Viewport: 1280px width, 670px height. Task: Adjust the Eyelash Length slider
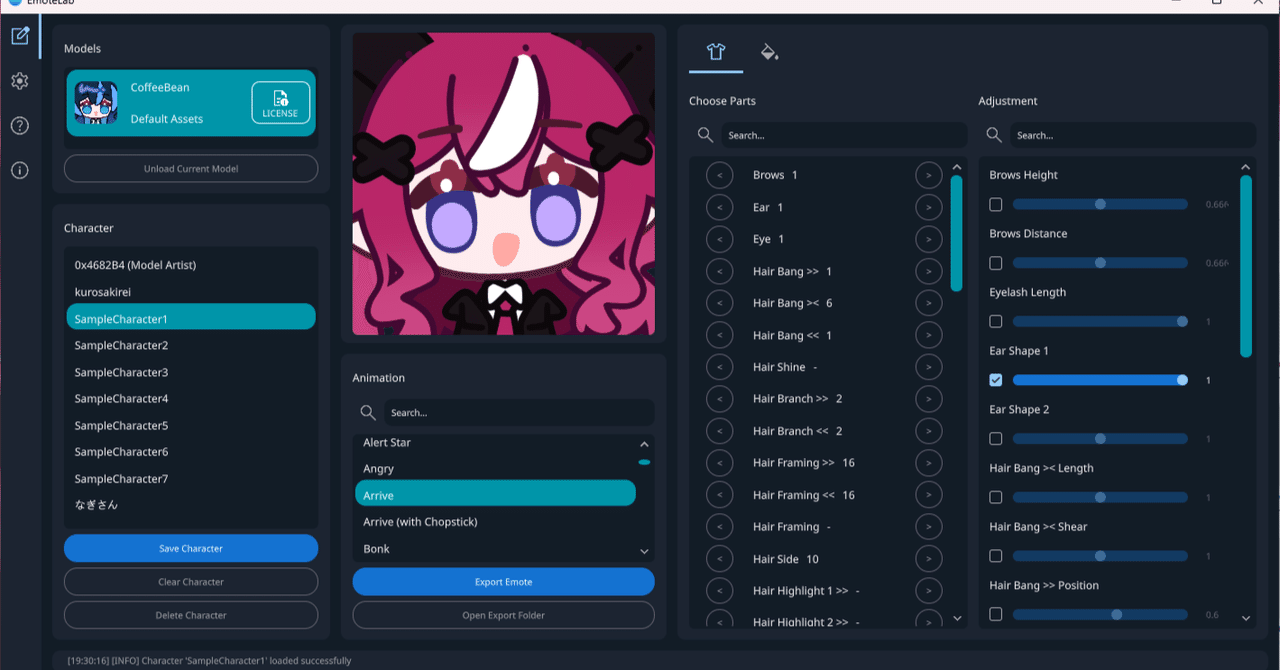pyautogui.click(x=1100, y=322)
